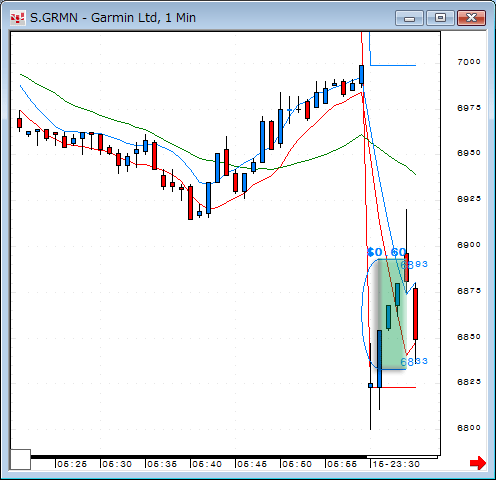
Task: Close the S.GRMN chart window
Action: pyautogui.click(x=471, y=18)
